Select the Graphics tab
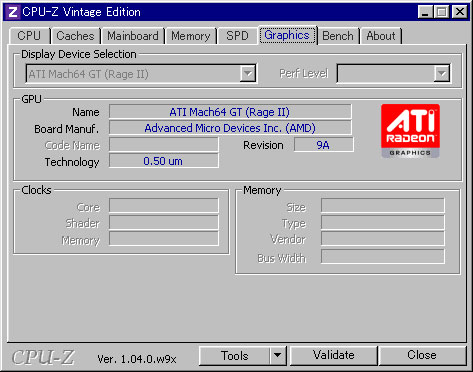The height and width of the screenshot is (372, 473). pos(287,35)
